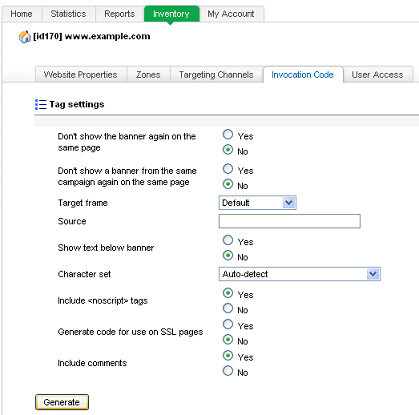Click the Tag settings list icon
Image resolution: width=419 pixels, height=415 pixels.
[41, 104]
